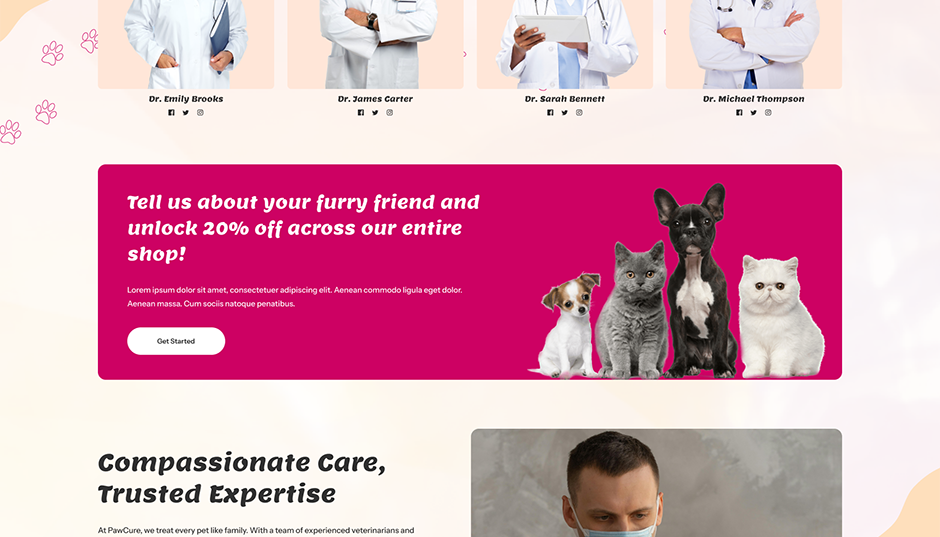The width and height of the screenshot is (940, 537).
Task: Open Dr. Emily Brooks' Facebook icon
Action: 171,113
